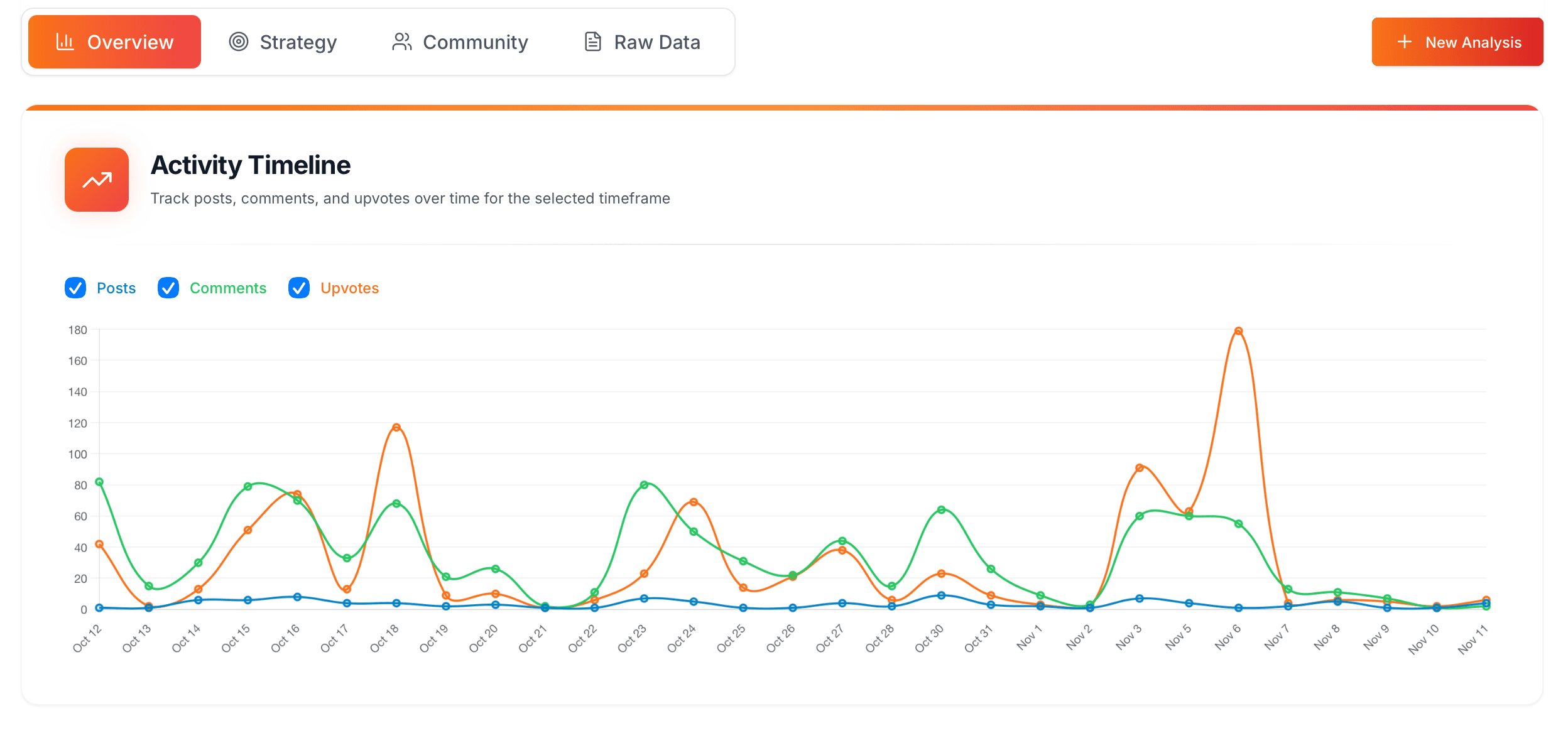Start a New Analysis
Image resolution: width=1568 pixels, height=733 pixels.
1457,42
